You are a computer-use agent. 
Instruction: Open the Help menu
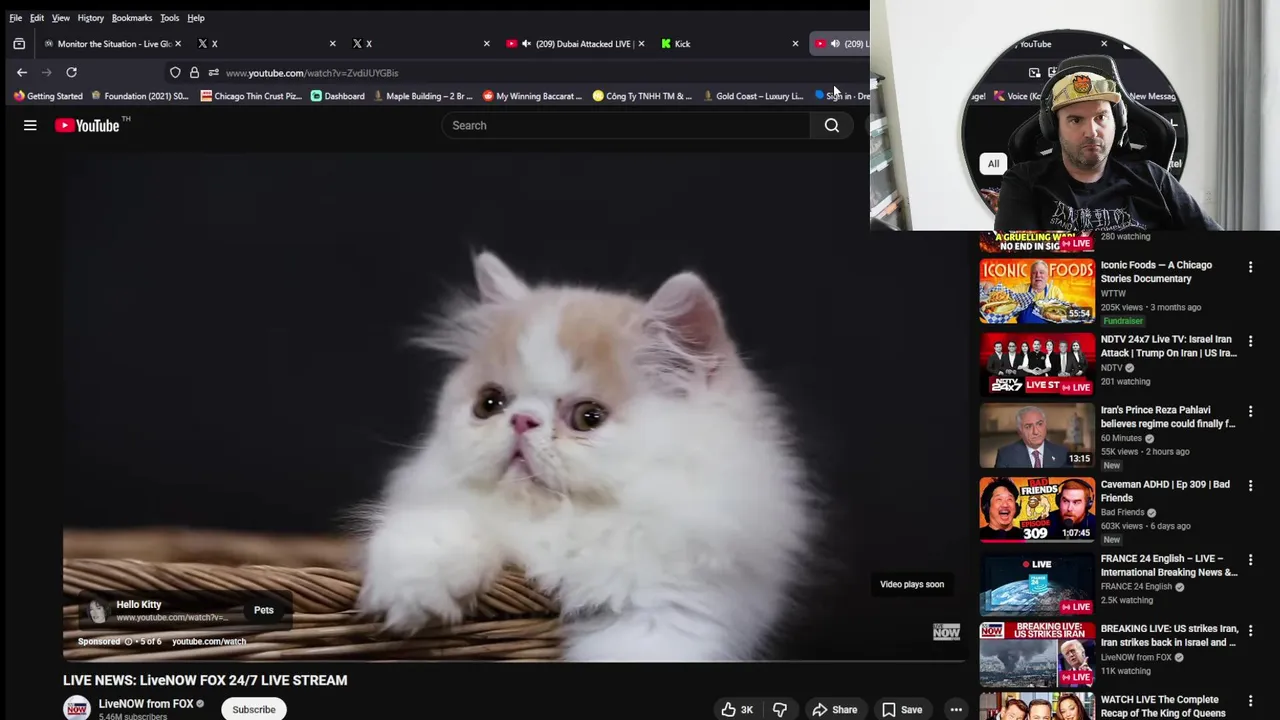pos(196,18)
